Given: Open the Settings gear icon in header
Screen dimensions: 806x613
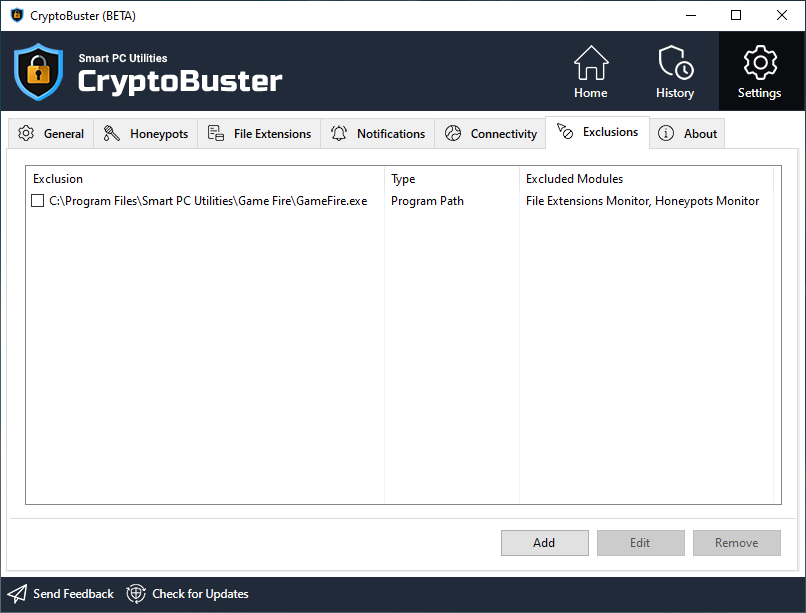Looking at the screenshot, I should [x=760, y=63].
